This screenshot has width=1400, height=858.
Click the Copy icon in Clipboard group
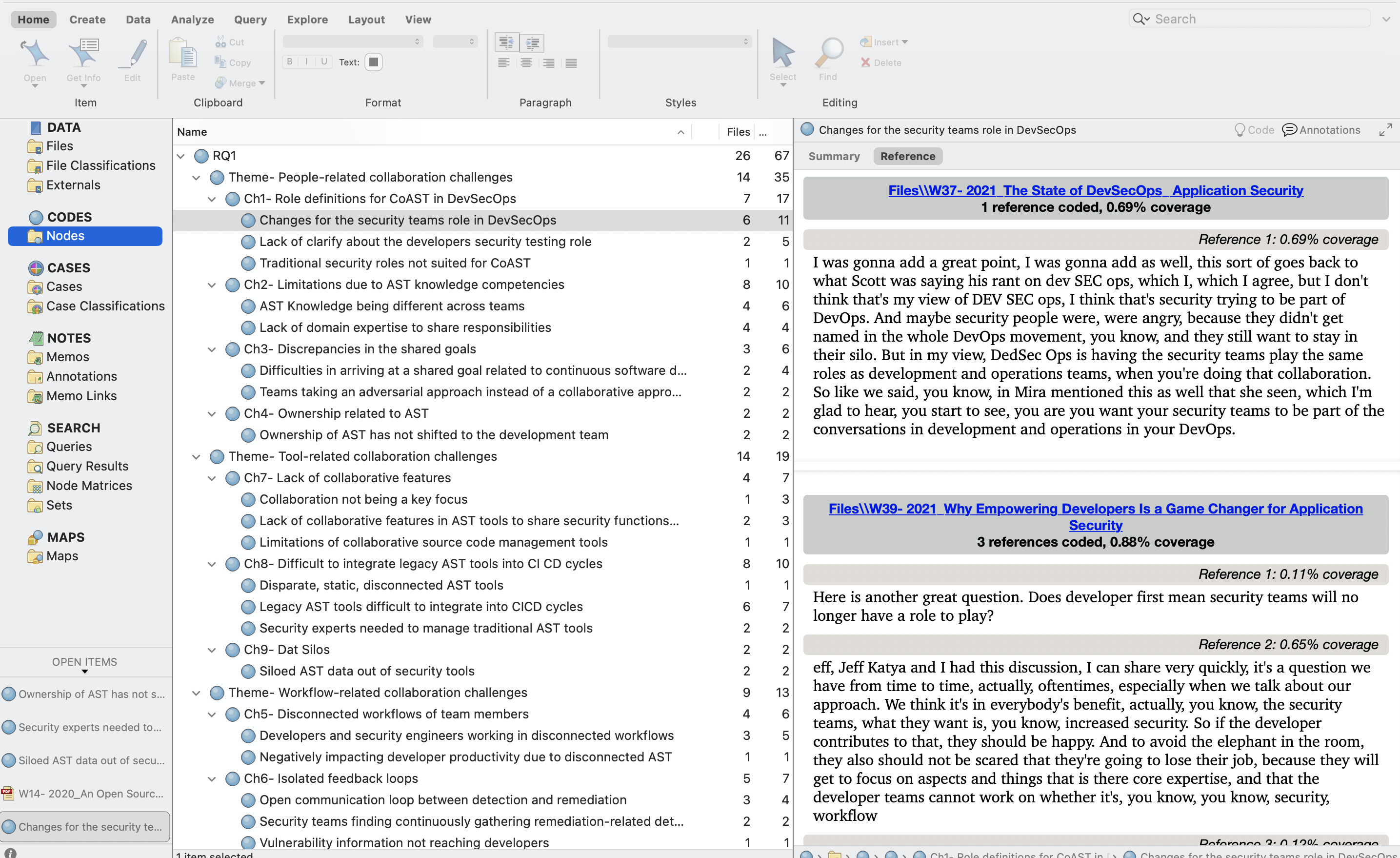click(x=220, y=62)
